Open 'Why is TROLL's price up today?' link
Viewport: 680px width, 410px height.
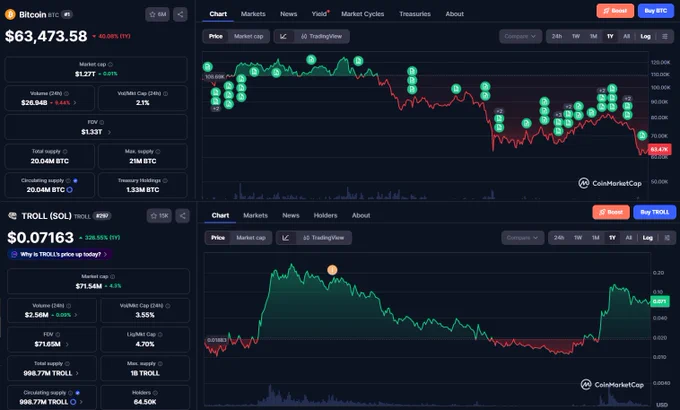click(x=60, y=254)
